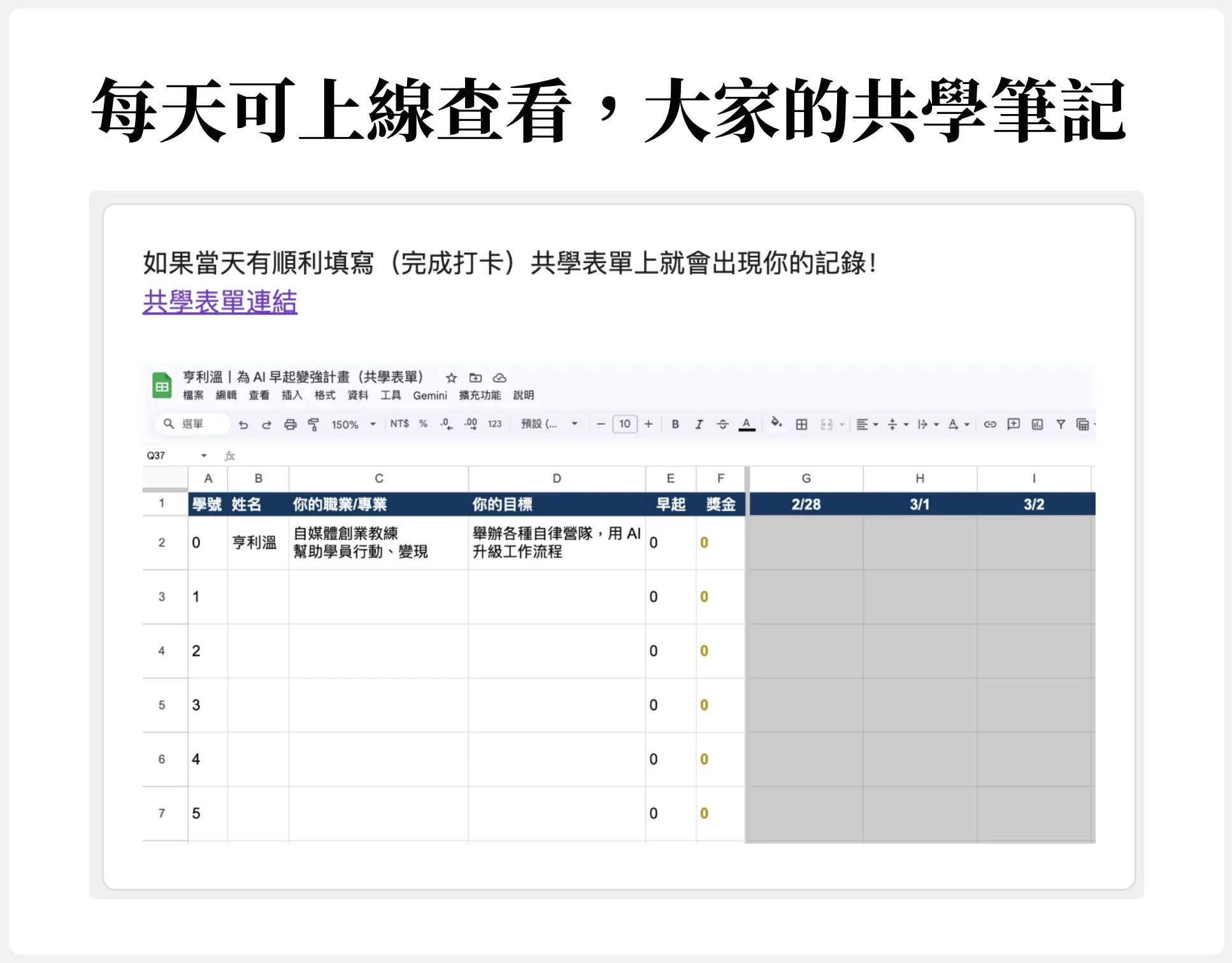Insert a link using the toolbar
This screenshot has width=1232, height=963.
click(x=989, y=424)
